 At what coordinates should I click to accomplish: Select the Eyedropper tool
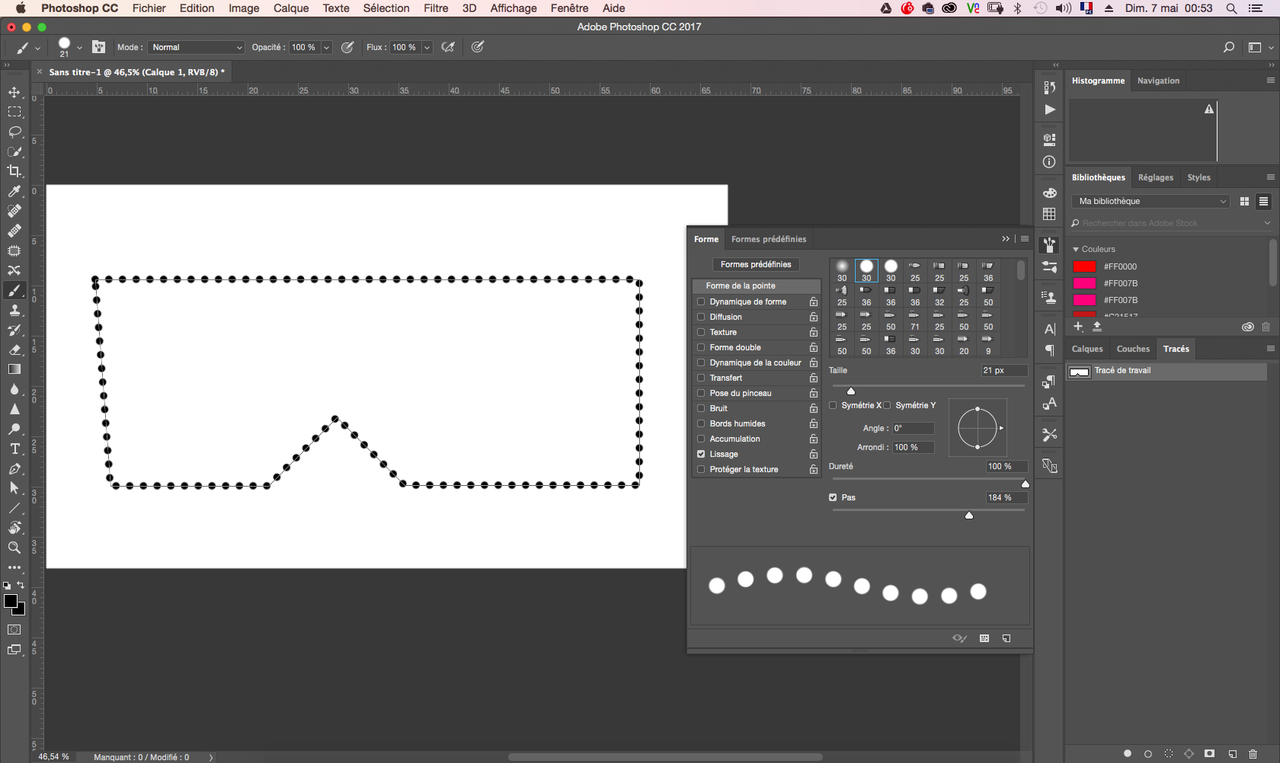point(14,191)
